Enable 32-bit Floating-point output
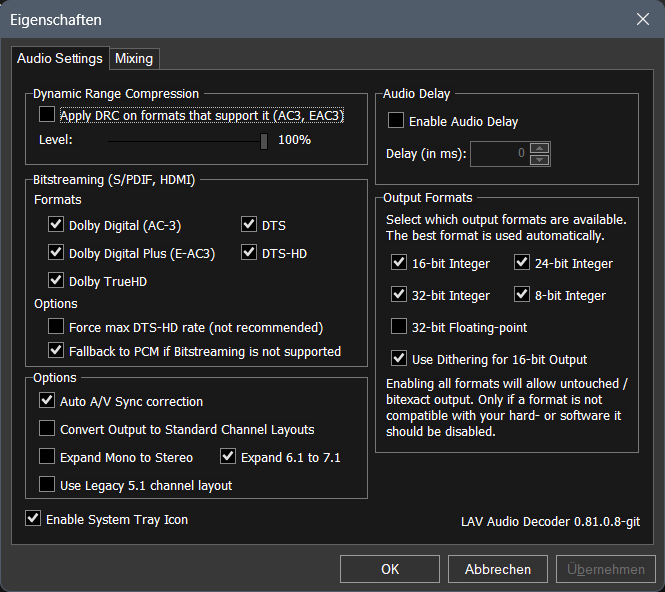Viewport: 665px width, 592px height. pos(399,327)
